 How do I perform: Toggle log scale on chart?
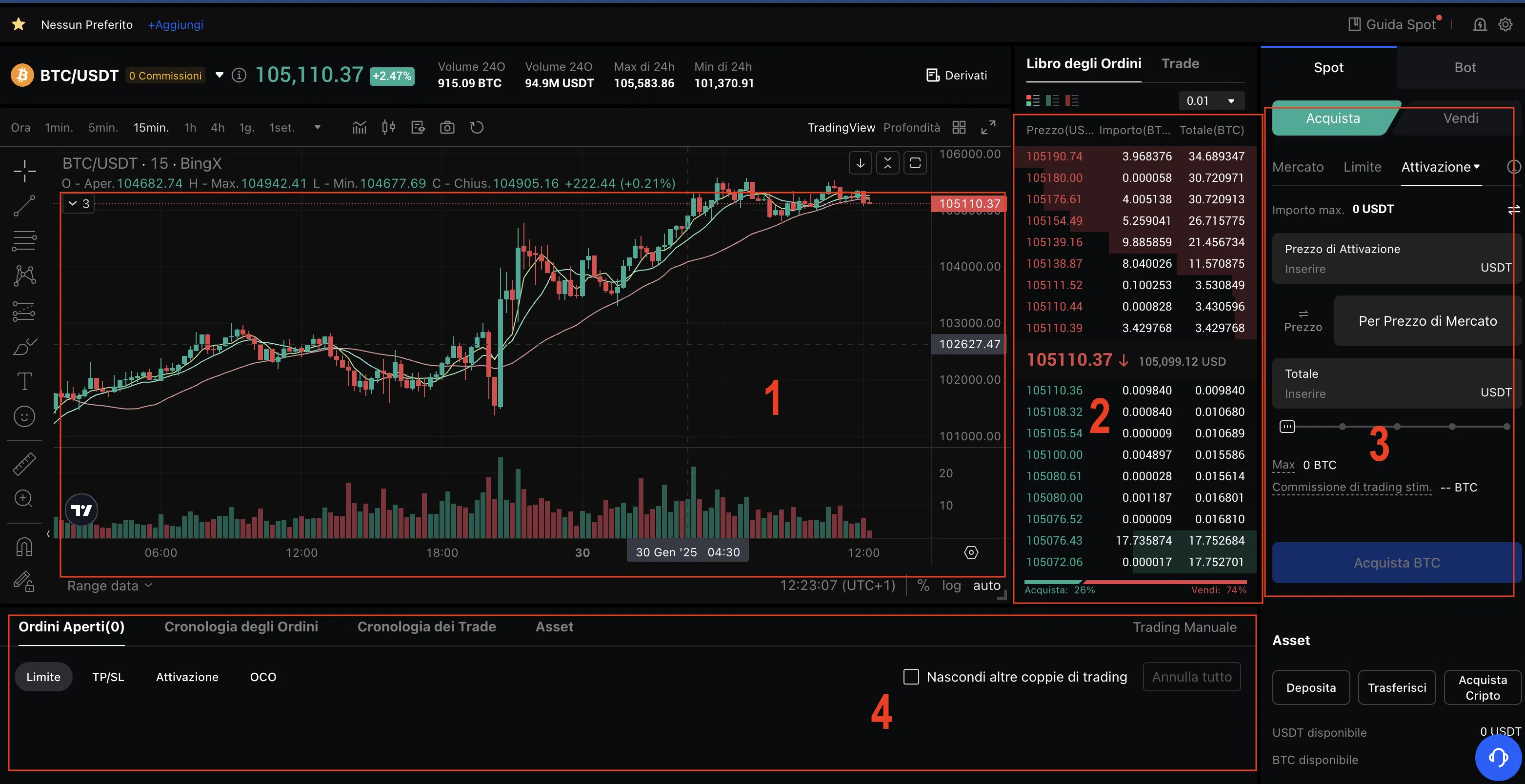pos(951,585)
